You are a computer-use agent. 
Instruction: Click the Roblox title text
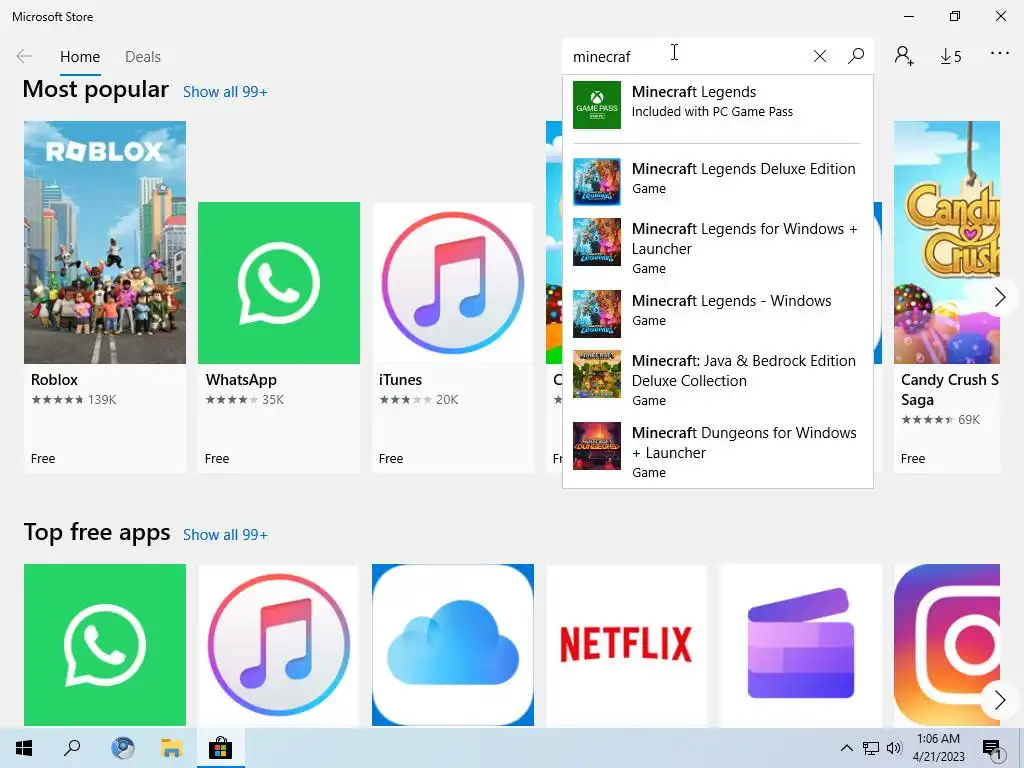point(54,380)
